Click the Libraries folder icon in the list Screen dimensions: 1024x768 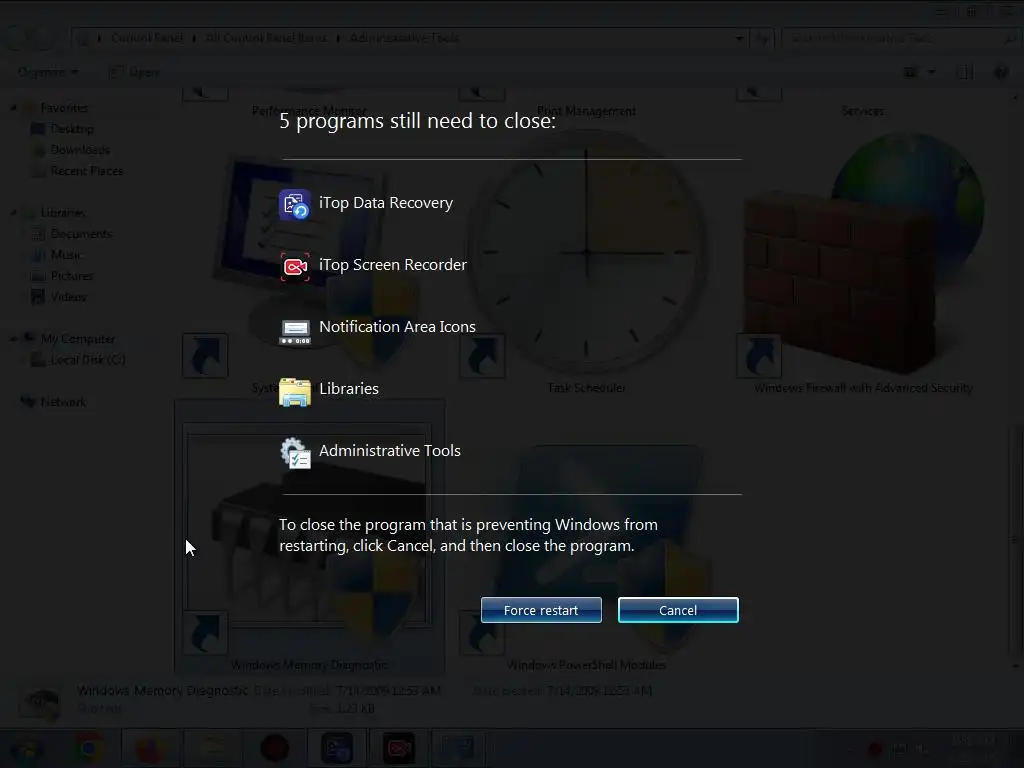[x=295, y=392]
